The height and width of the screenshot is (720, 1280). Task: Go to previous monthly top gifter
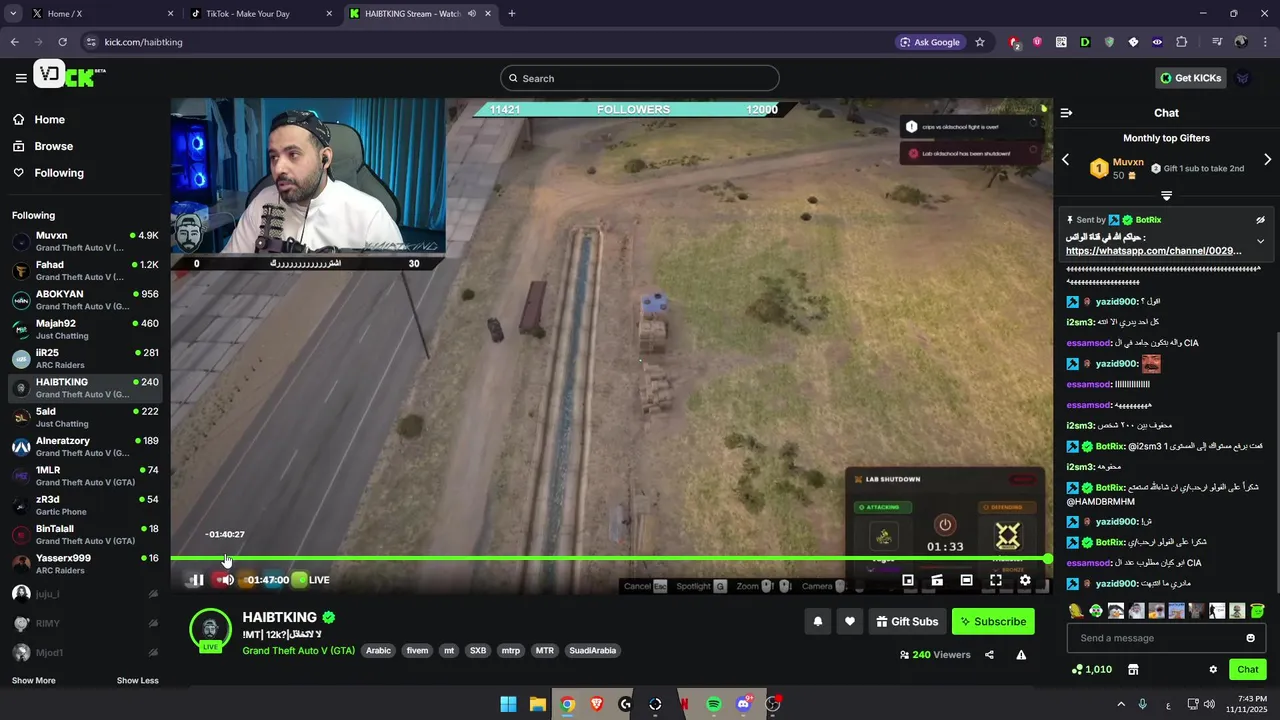(1065, 160)
